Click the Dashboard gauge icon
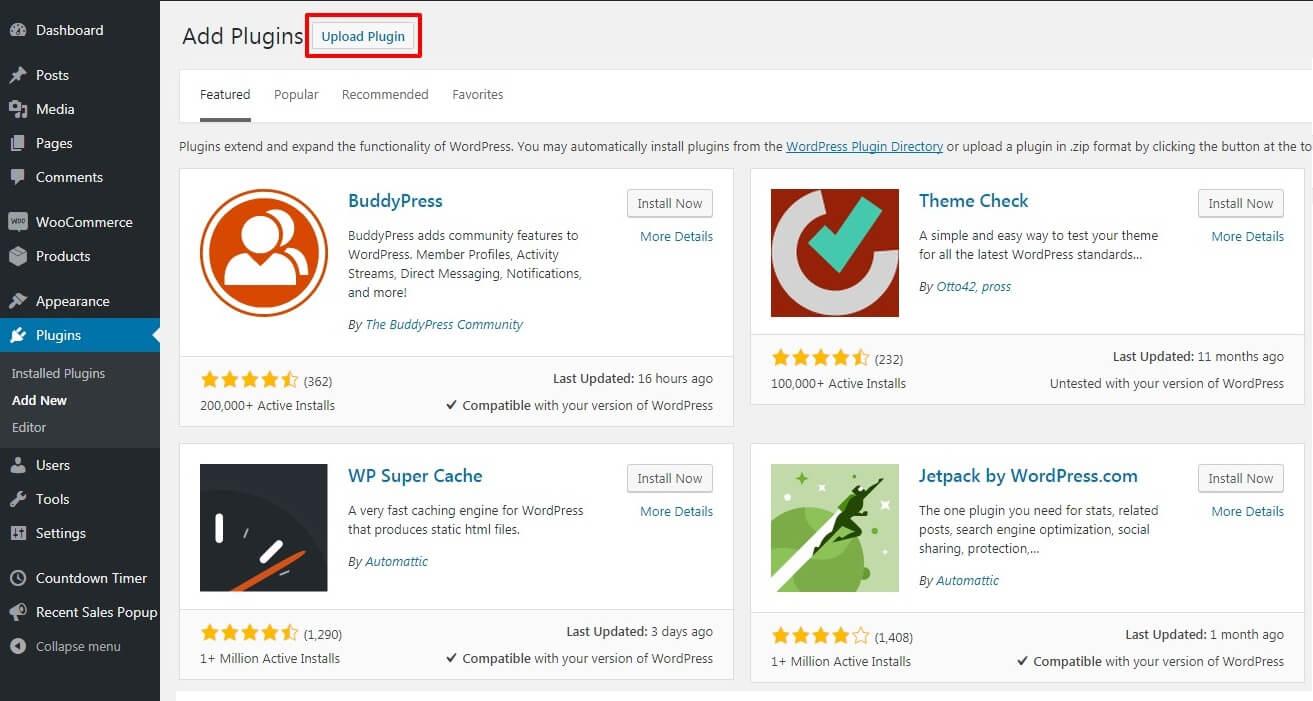 (18, 30)
